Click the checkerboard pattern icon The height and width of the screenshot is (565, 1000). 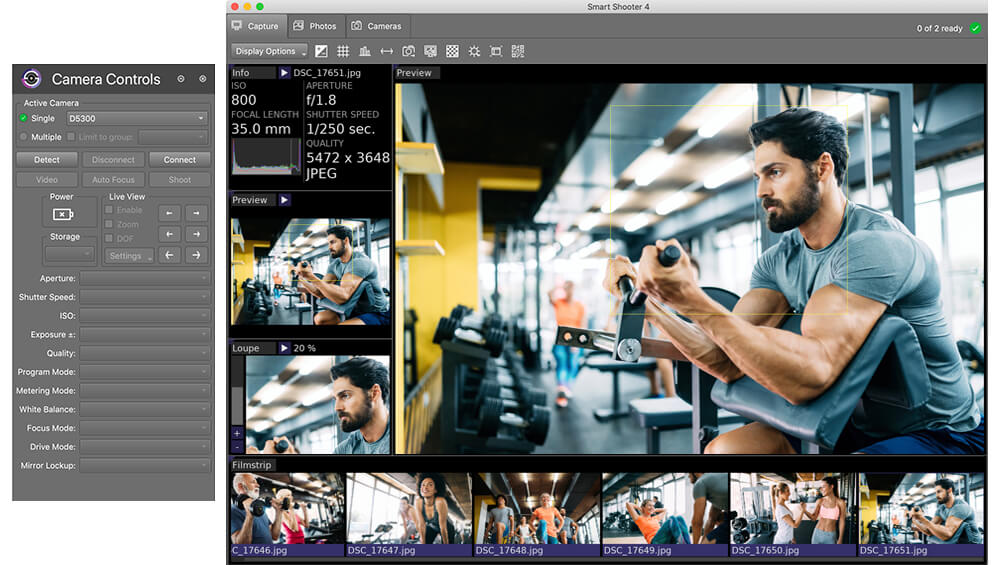tap(452, 51)
